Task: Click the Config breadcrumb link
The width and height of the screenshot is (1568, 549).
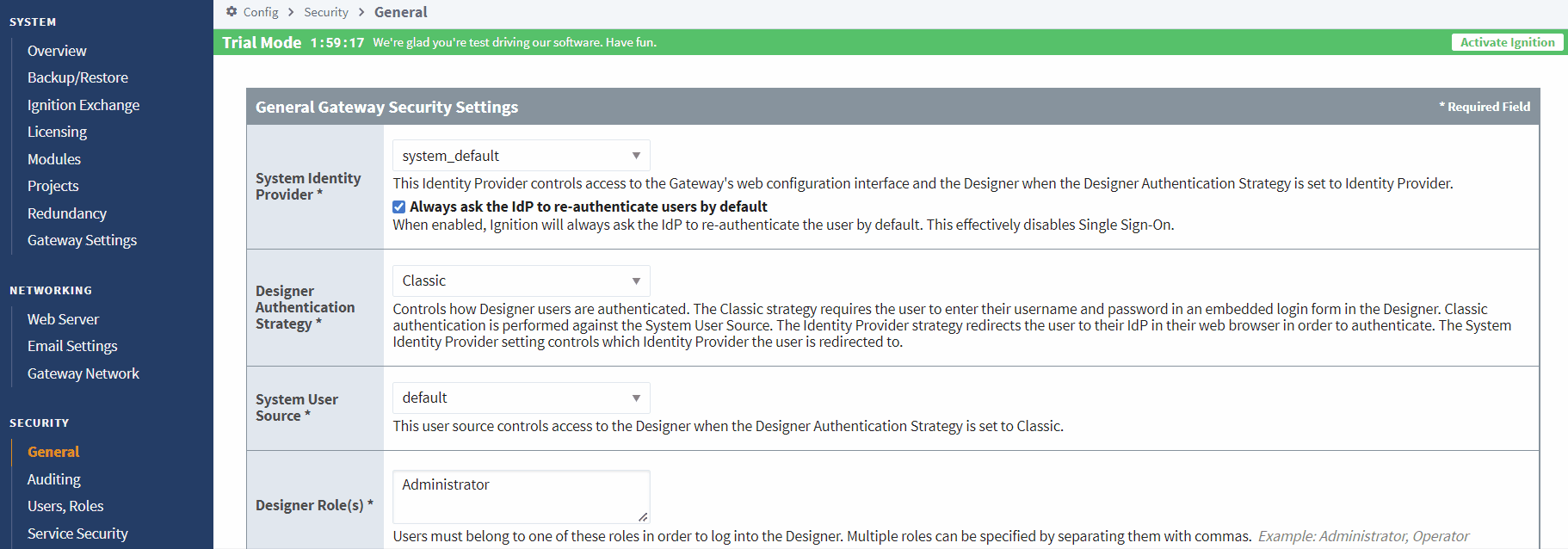Action: point(261,12)
